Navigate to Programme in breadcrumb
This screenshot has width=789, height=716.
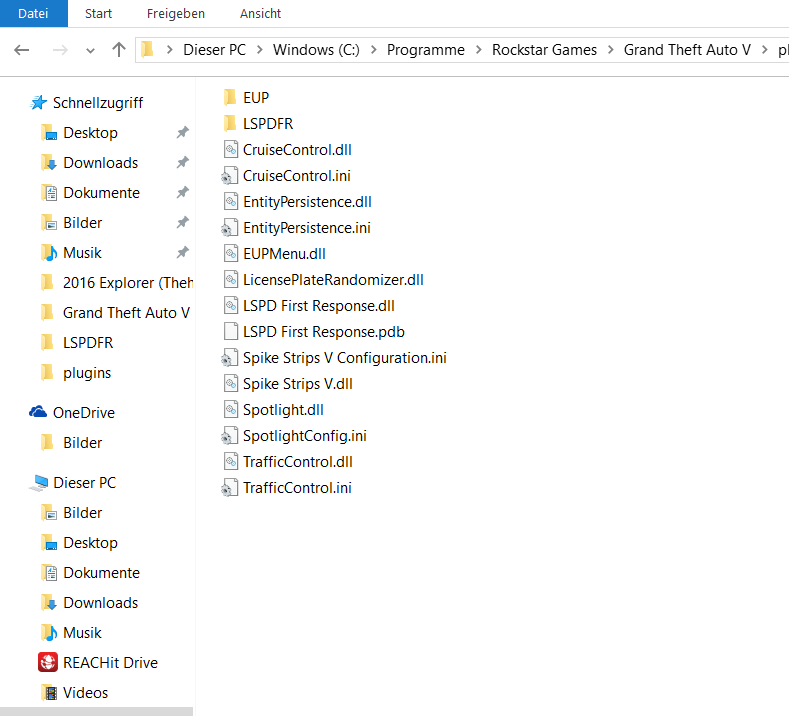click(426, 50)
